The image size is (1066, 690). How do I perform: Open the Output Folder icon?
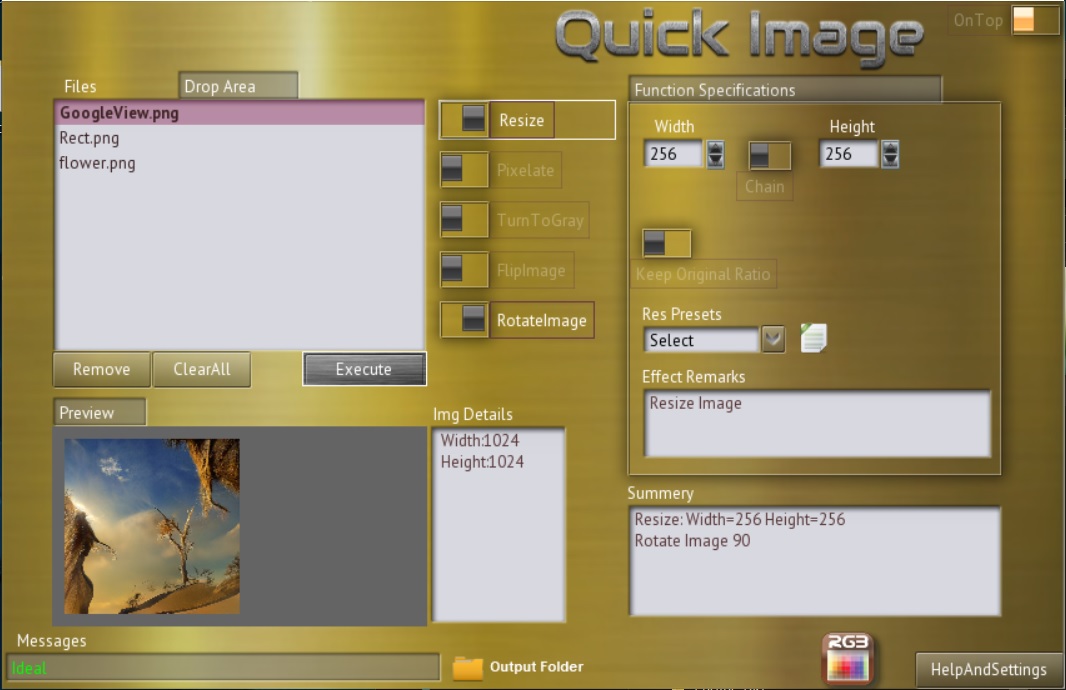click(x=466, y=667)
